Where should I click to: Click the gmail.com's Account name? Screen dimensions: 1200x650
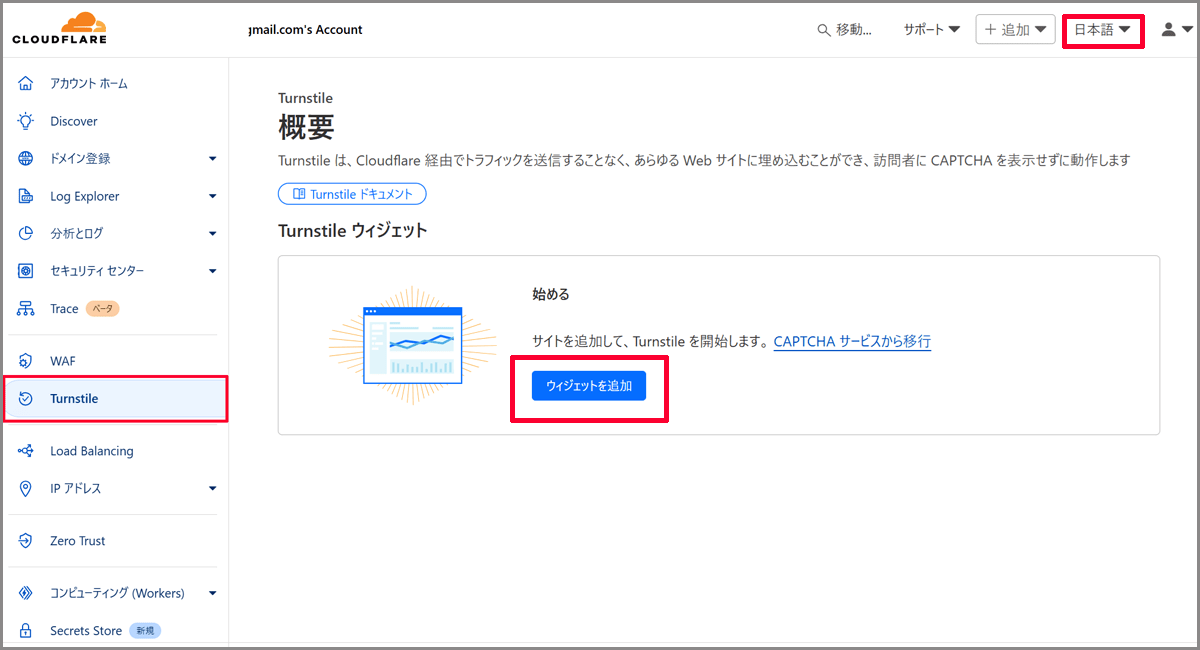click(x=305, y=30)
